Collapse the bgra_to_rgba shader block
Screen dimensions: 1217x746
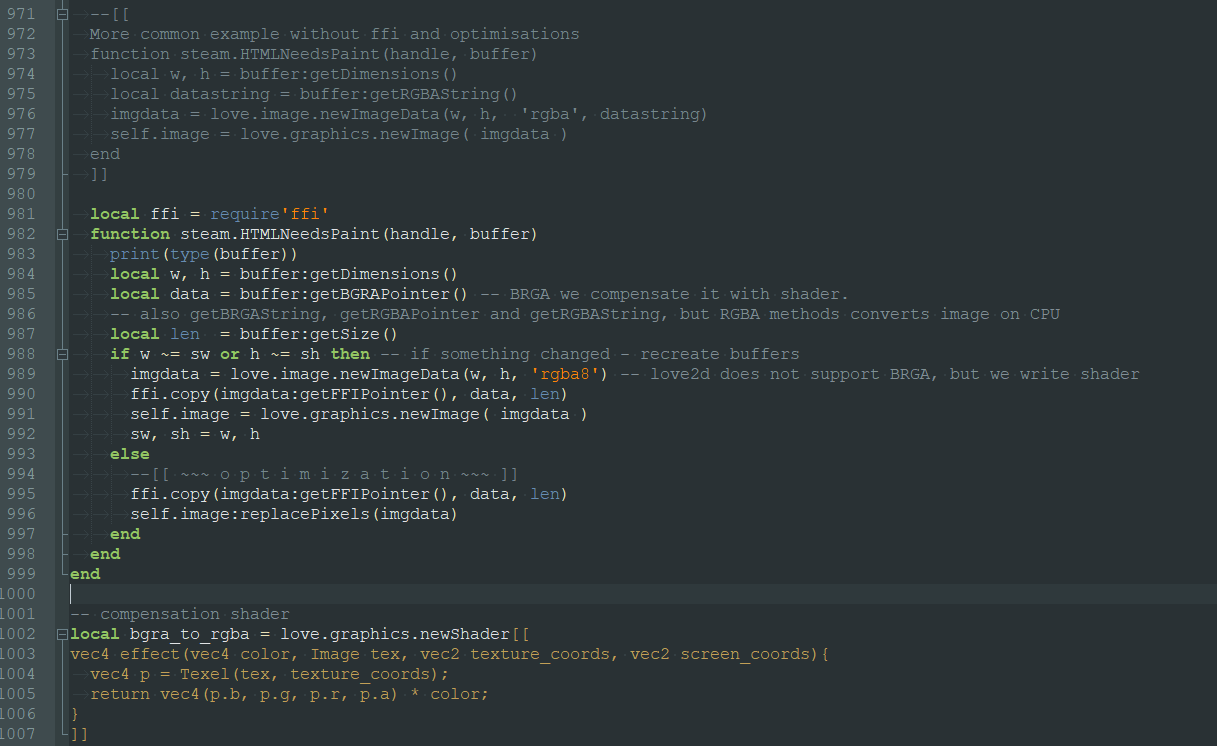pyautogui.click(x=64, y=634)
